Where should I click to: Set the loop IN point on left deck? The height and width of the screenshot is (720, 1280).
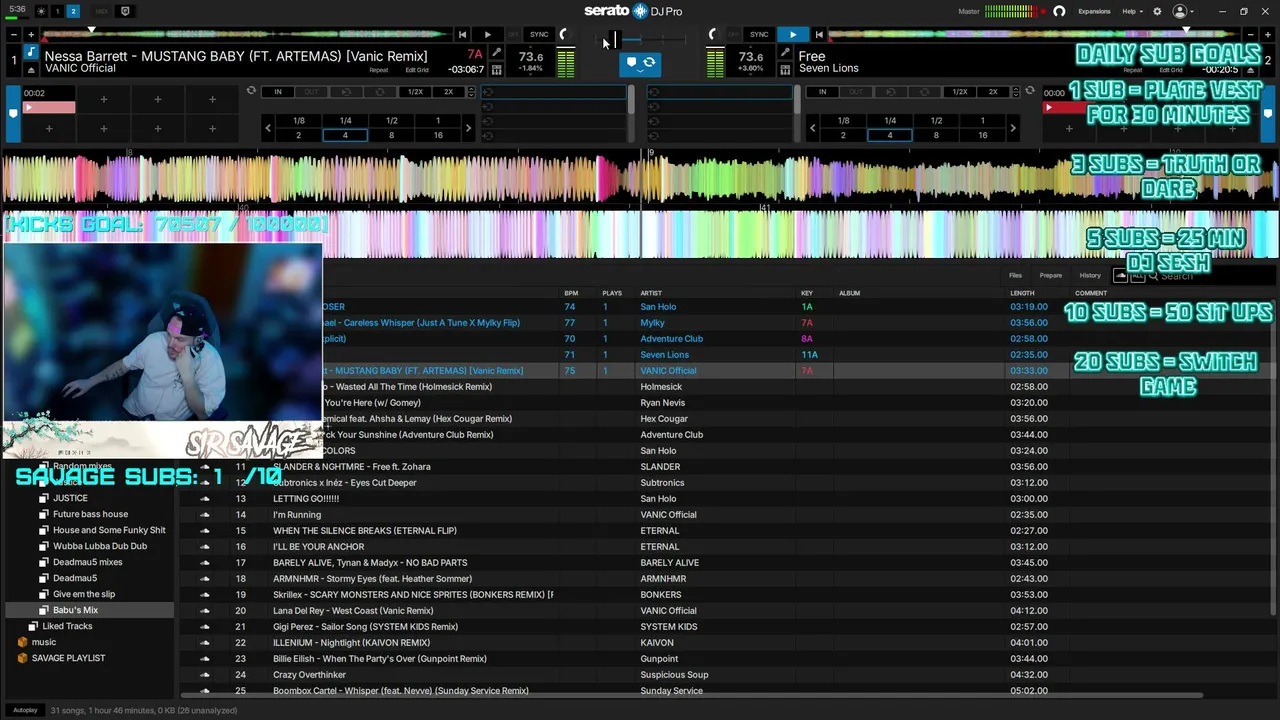coord(278,92)
